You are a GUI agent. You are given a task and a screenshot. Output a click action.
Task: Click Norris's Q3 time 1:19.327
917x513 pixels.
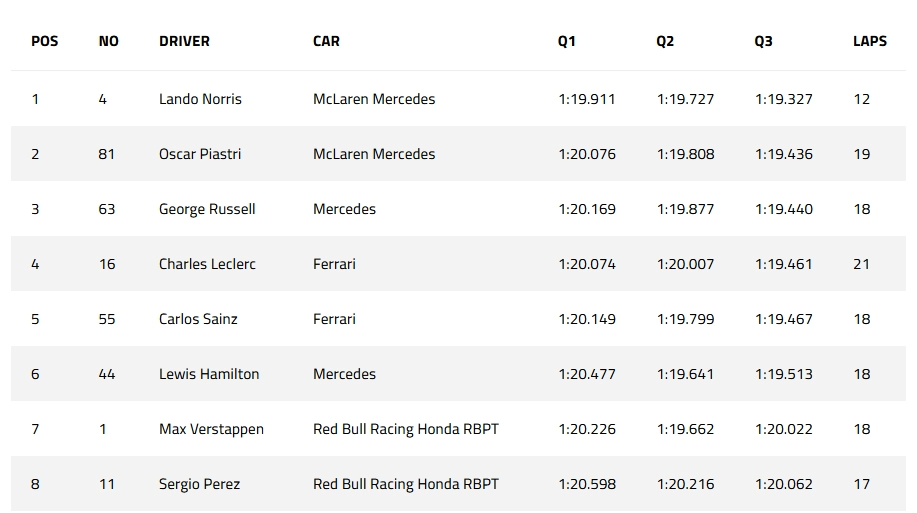[x=783, y=99]
